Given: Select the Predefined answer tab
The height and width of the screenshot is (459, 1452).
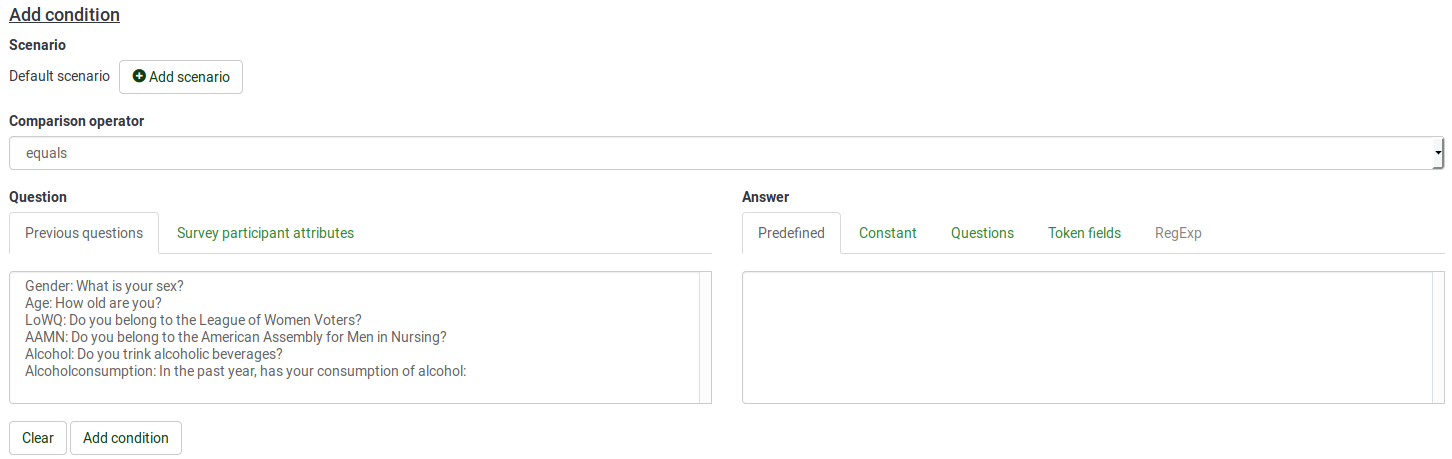Looking at the screenshot, I should (791, 233).
